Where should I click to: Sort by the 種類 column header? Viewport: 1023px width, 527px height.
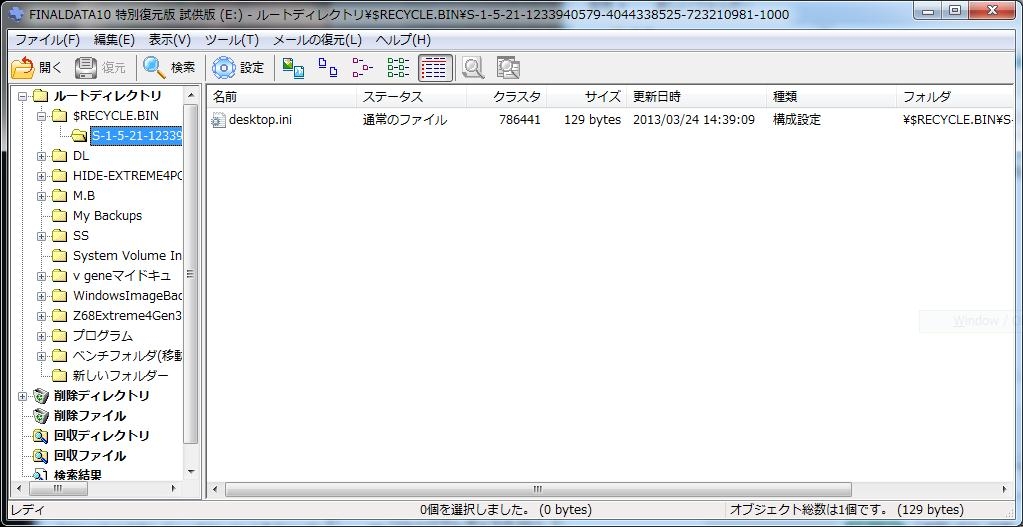click(831, 97)
